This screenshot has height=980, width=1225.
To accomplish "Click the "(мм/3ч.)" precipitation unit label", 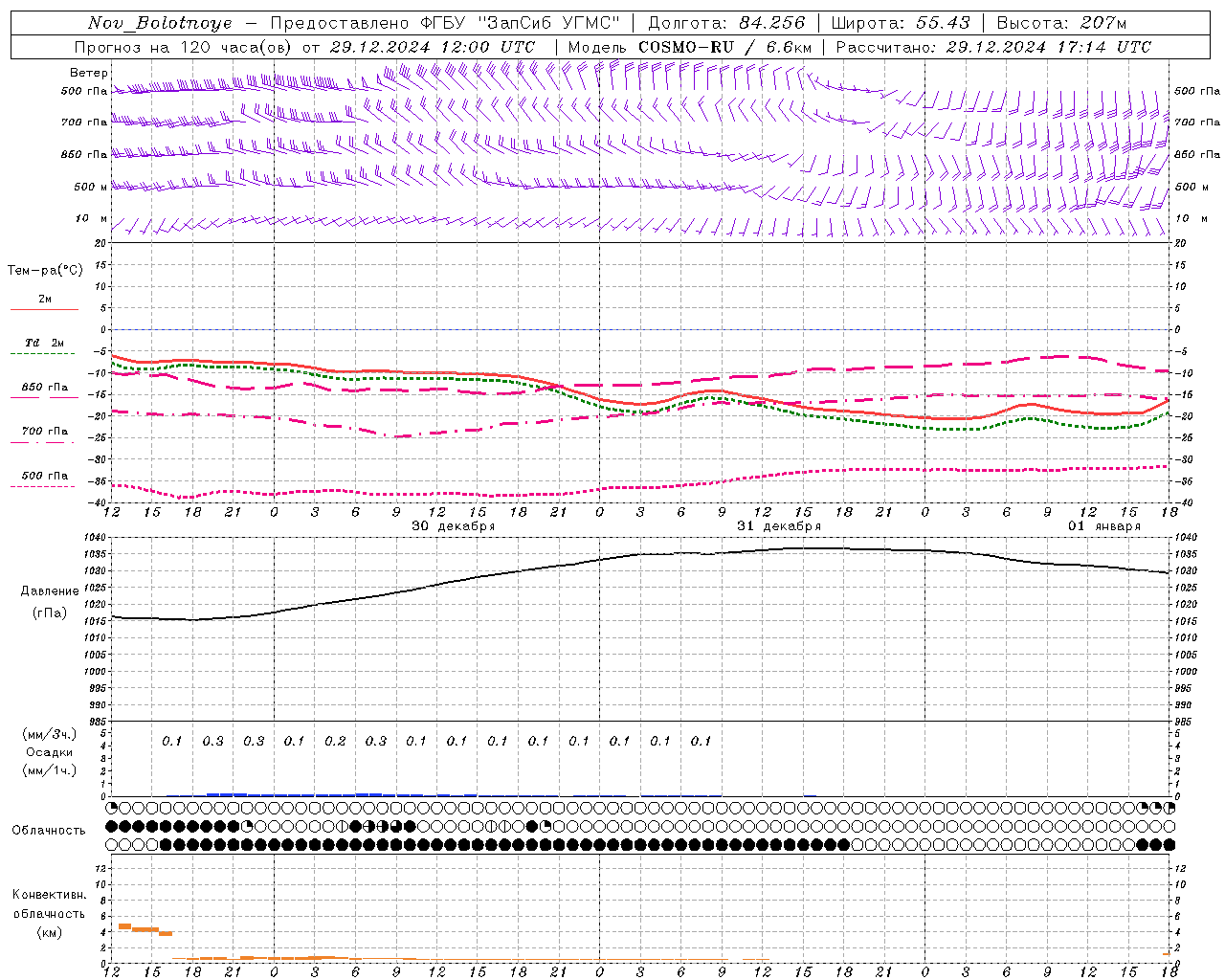I will 50,734.
